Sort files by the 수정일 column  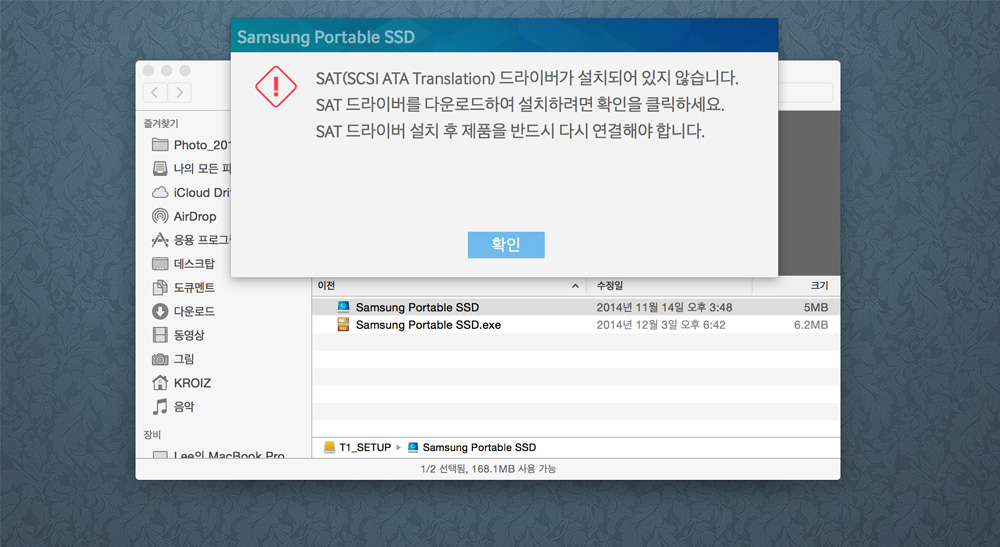coord(610,286)
